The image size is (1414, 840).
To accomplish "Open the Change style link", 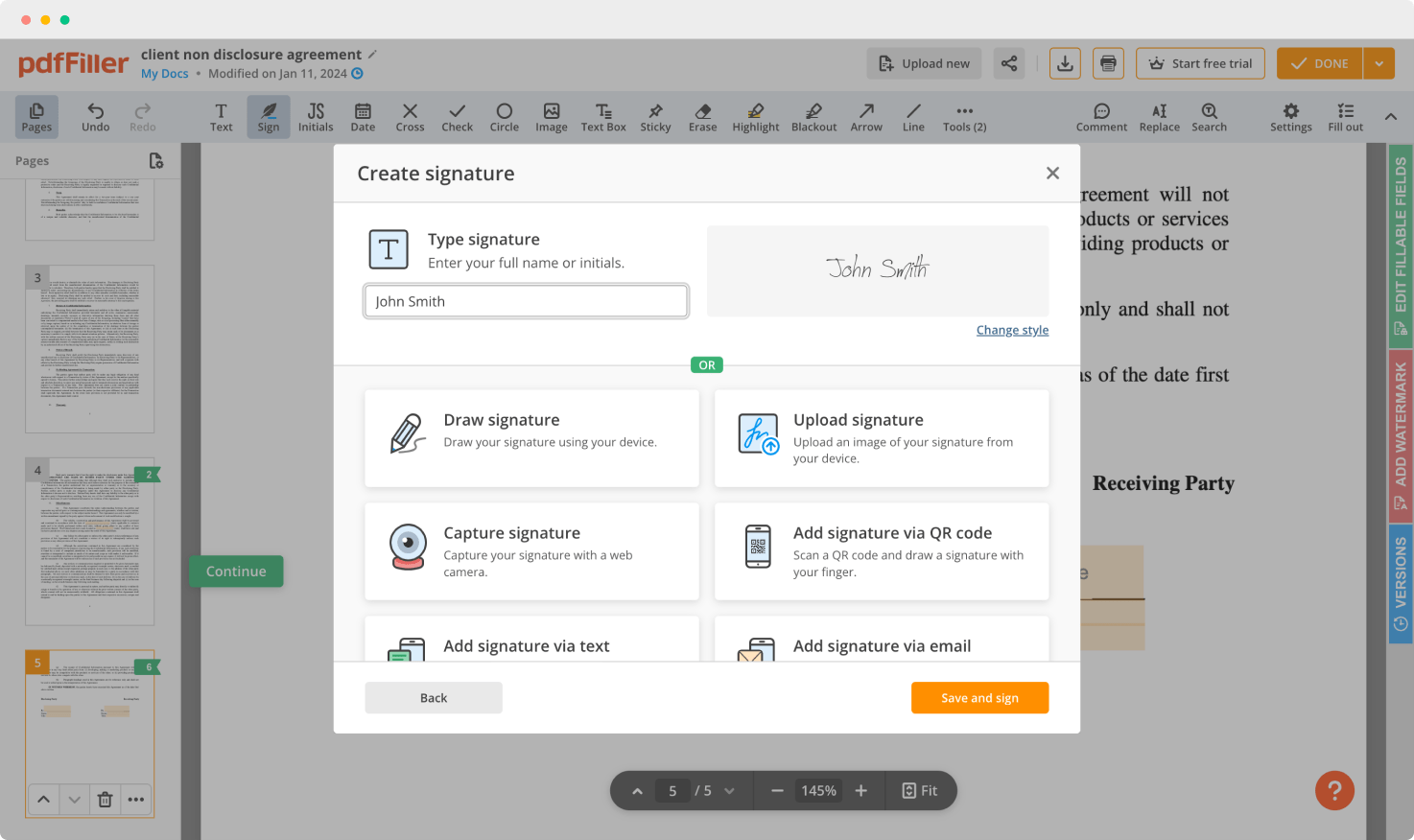I will pyautogui.click(x=1012, y=330).
